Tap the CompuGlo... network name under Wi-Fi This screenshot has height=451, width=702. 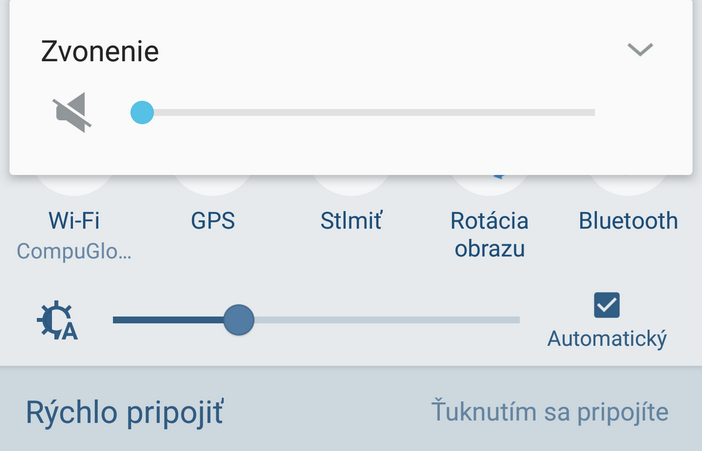point(74,250)
